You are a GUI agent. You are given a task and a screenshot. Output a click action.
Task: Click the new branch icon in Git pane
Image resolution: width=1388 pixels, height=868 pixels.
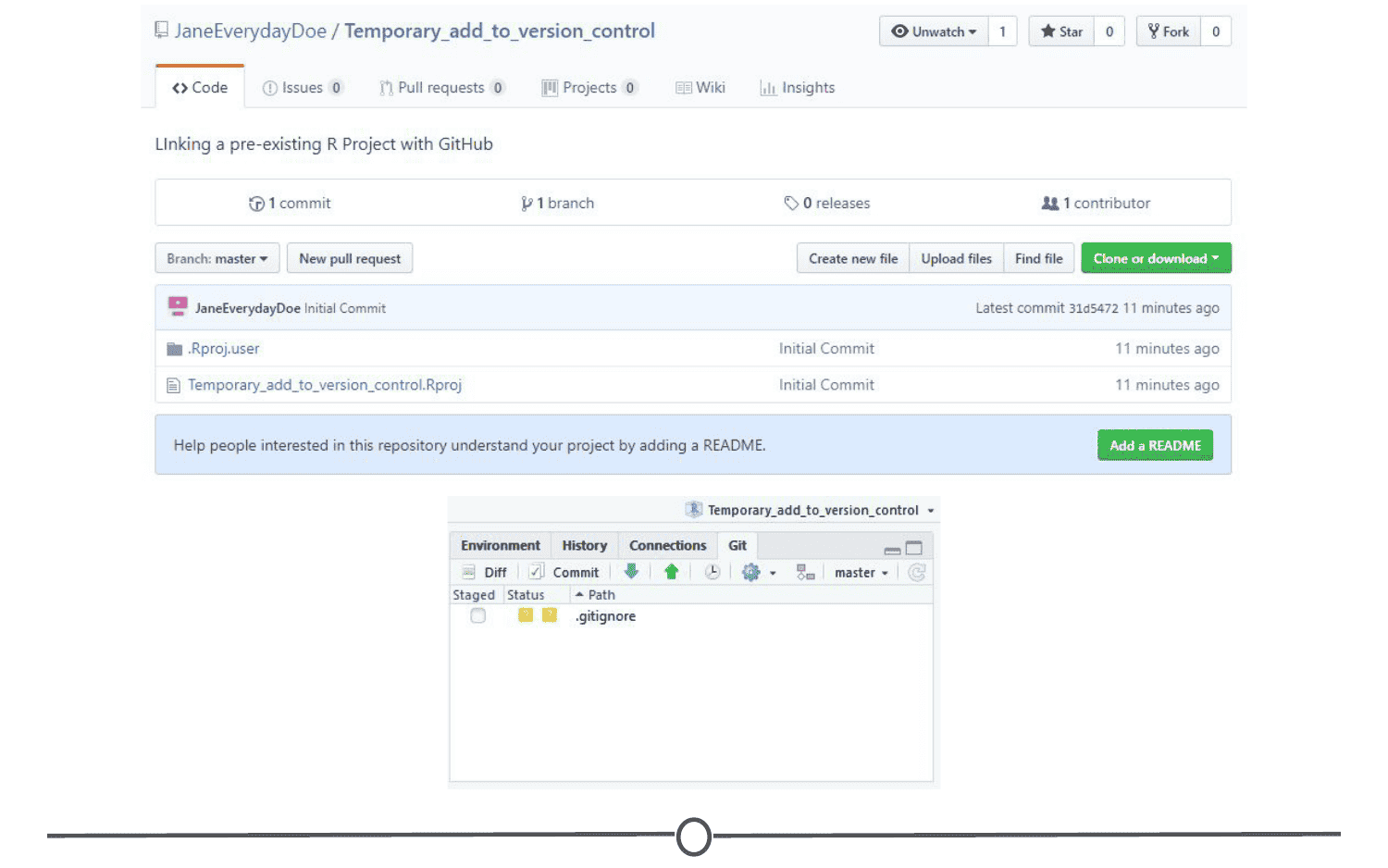tap(805, 572)
